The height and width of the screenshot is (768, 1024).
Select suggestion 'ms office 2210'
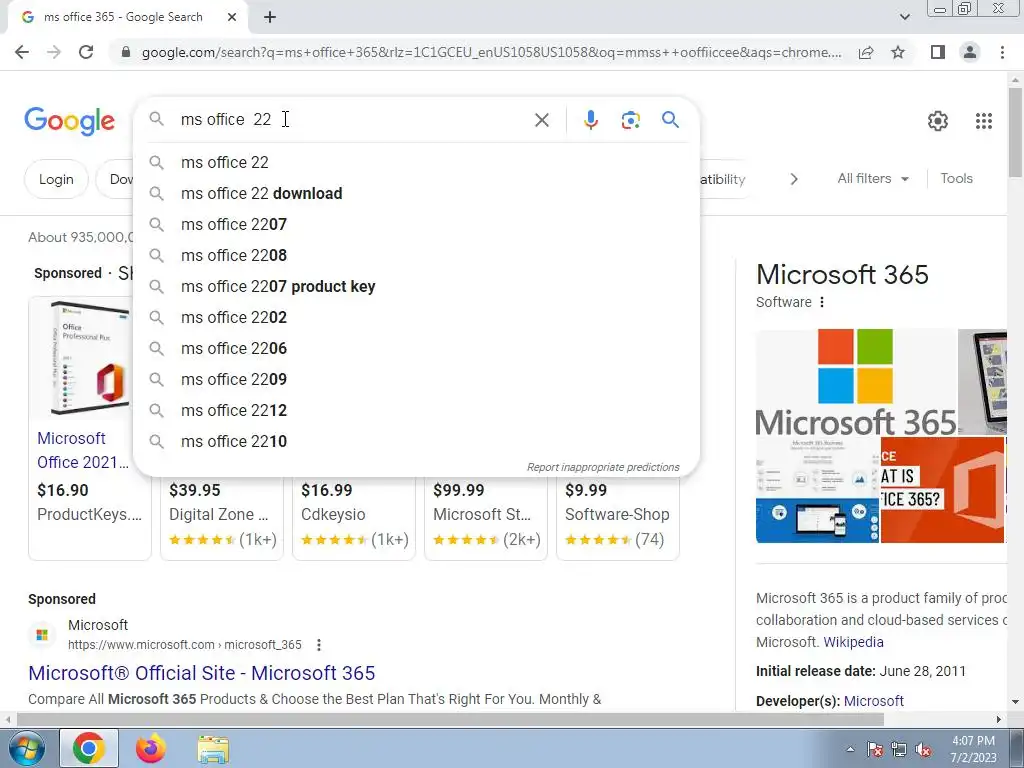click(x=416, y=441)
